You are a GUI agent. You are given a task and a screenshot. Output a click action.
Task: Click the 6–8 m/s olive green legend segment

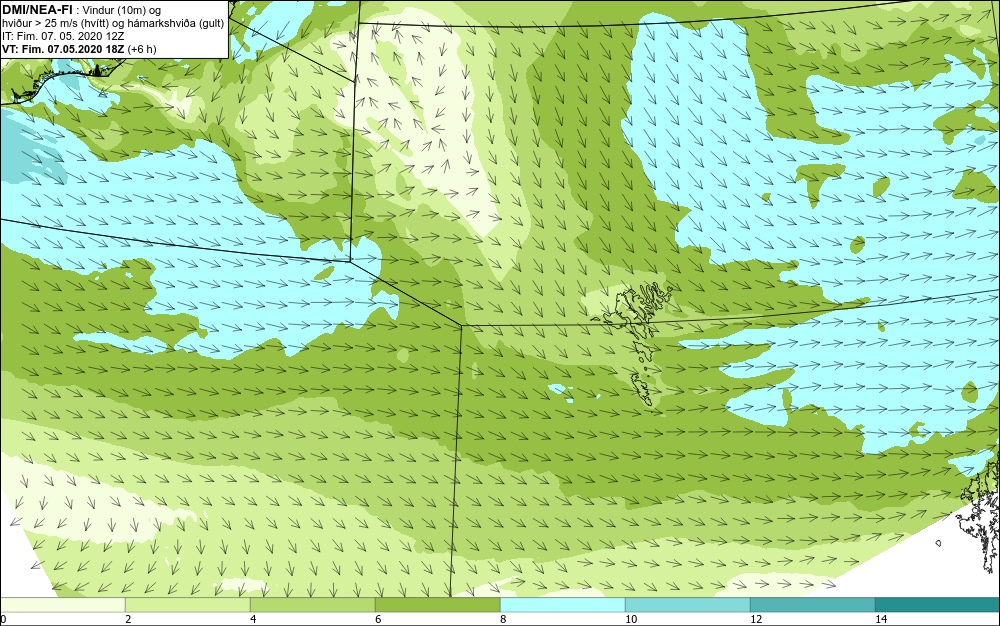438,605
